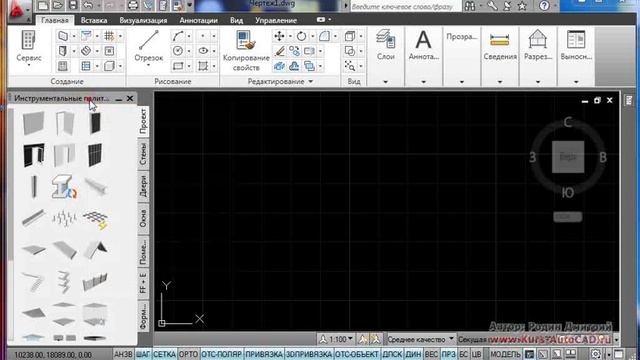Choose the column grid tool in palette
Screen dimensions: 640x360
point(95,219)
